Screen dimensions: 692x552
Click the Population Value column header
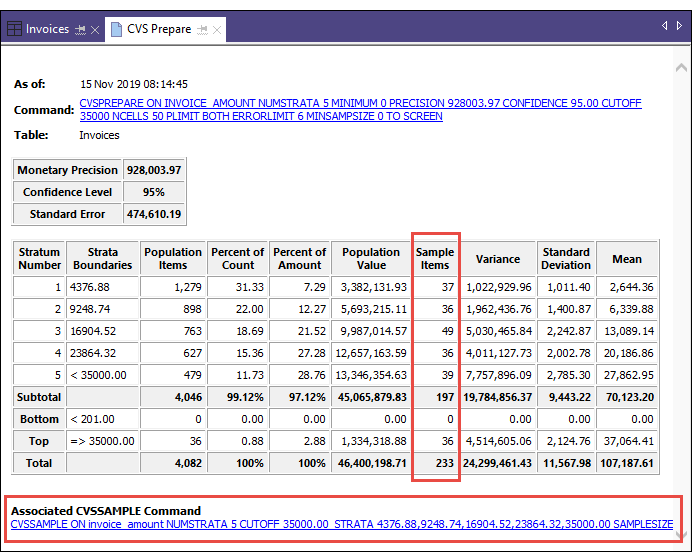[371, 259]
